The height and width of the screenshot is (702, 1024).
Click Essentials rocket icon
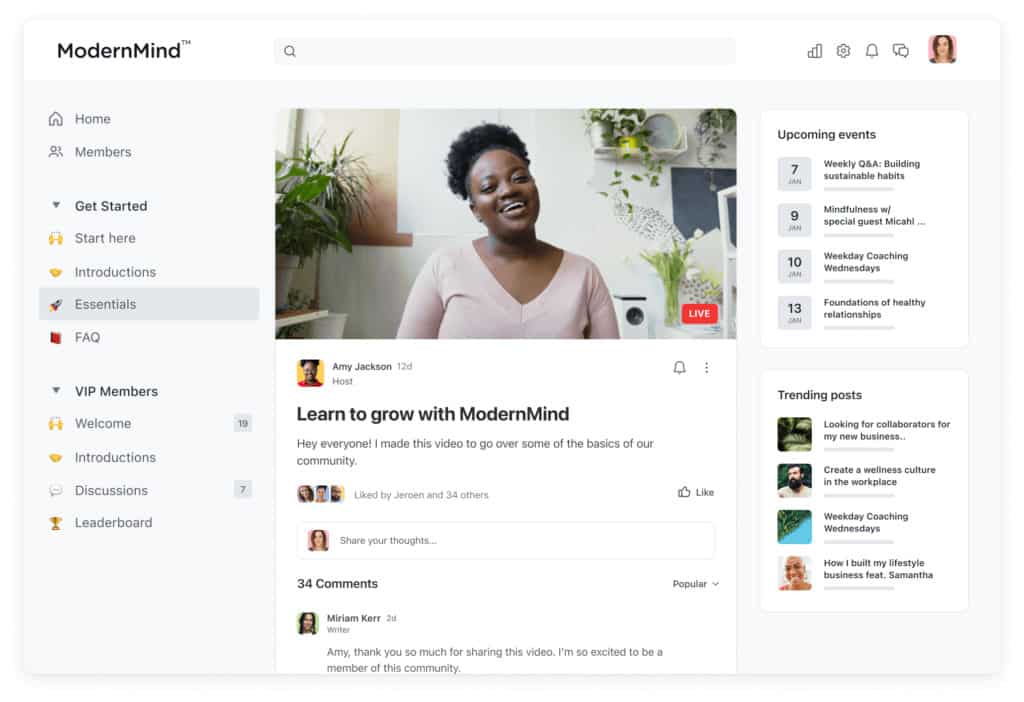(x=56, y=304)
